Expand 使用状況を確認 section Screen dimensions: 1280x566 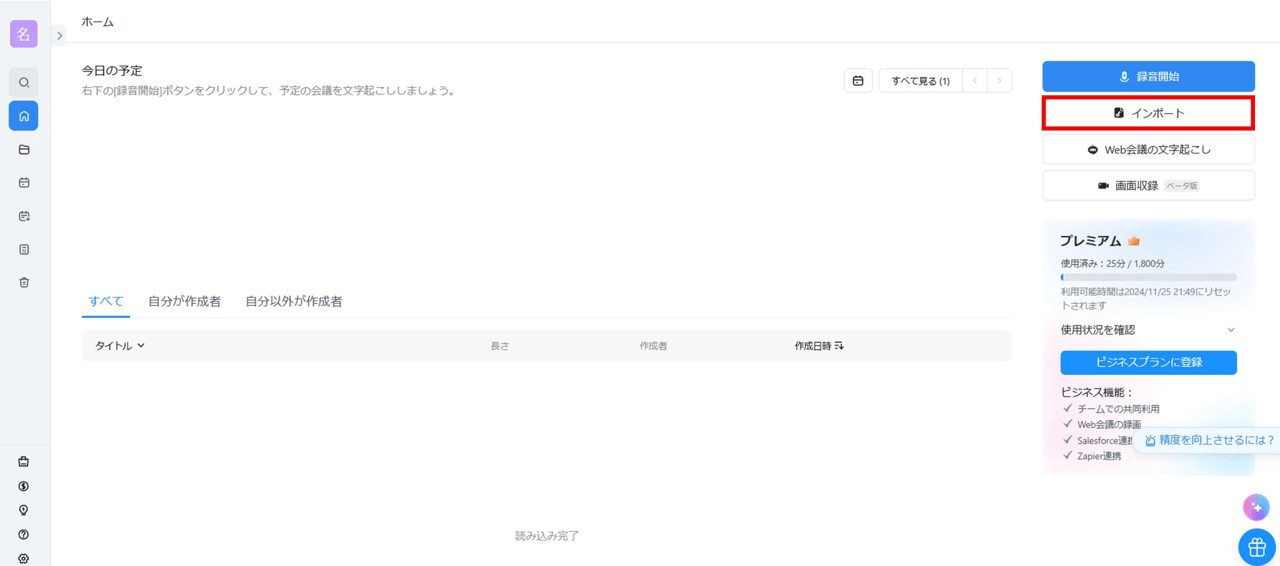click(x=1148, y=330)
